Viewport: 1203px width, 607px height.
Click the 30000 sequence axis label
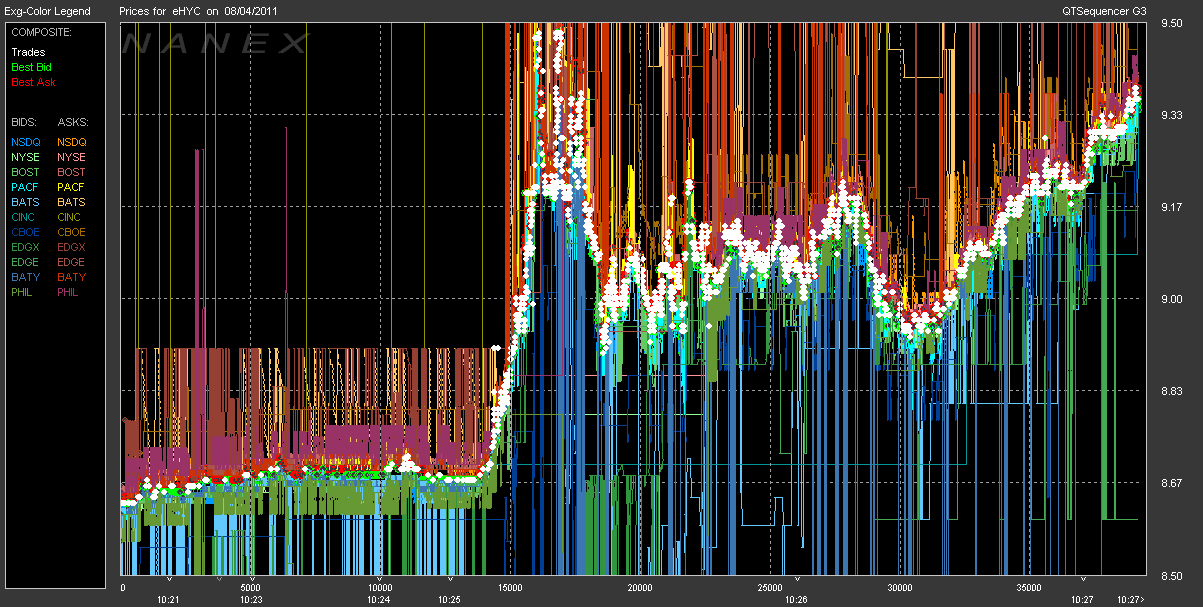click(x=900, y=588)
